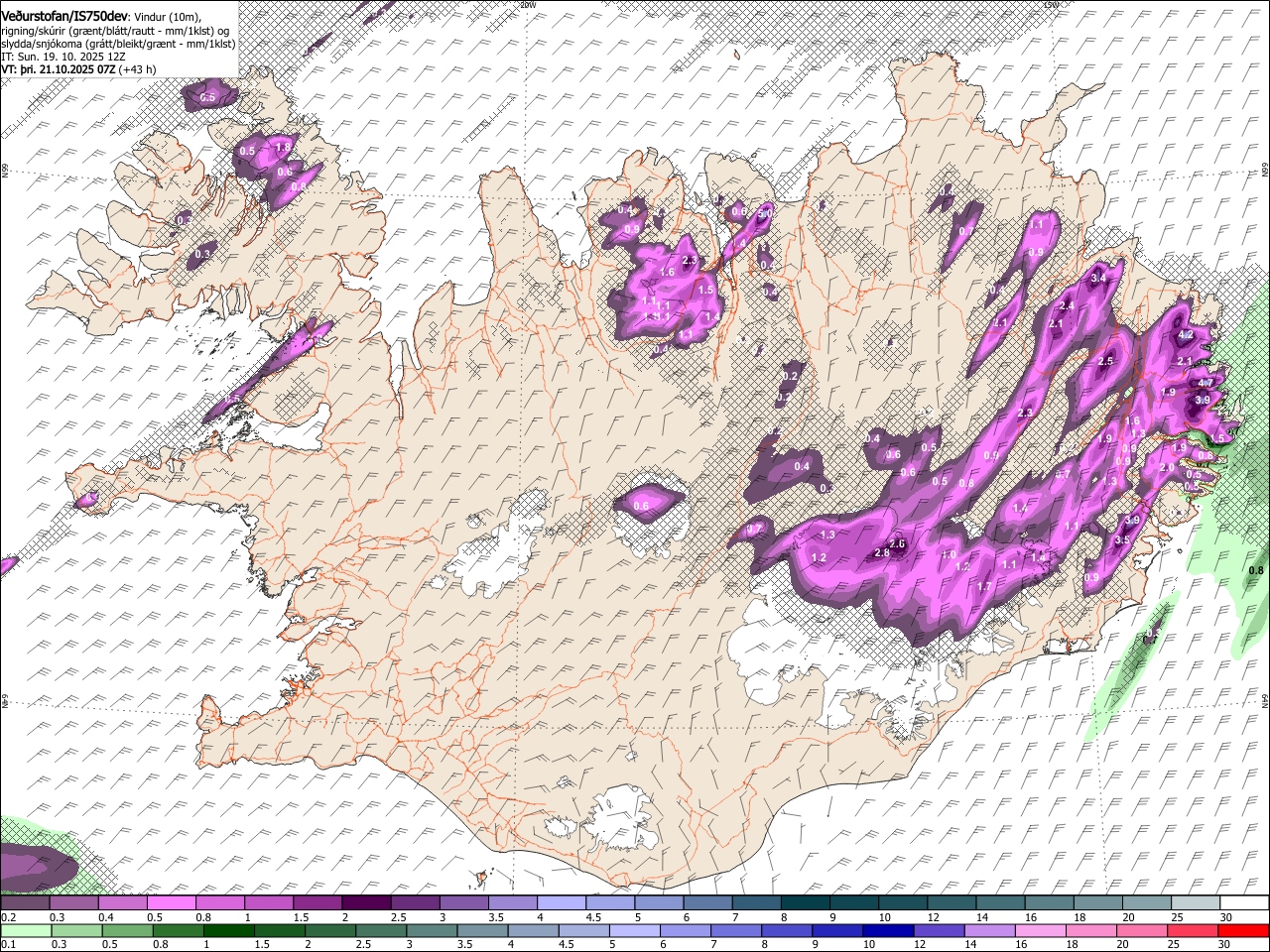The width and height of the screenshot is (1270, 952).
Task: Pick the dull purple 0.2 swatch, upper legend row
Action: (25, 903)
